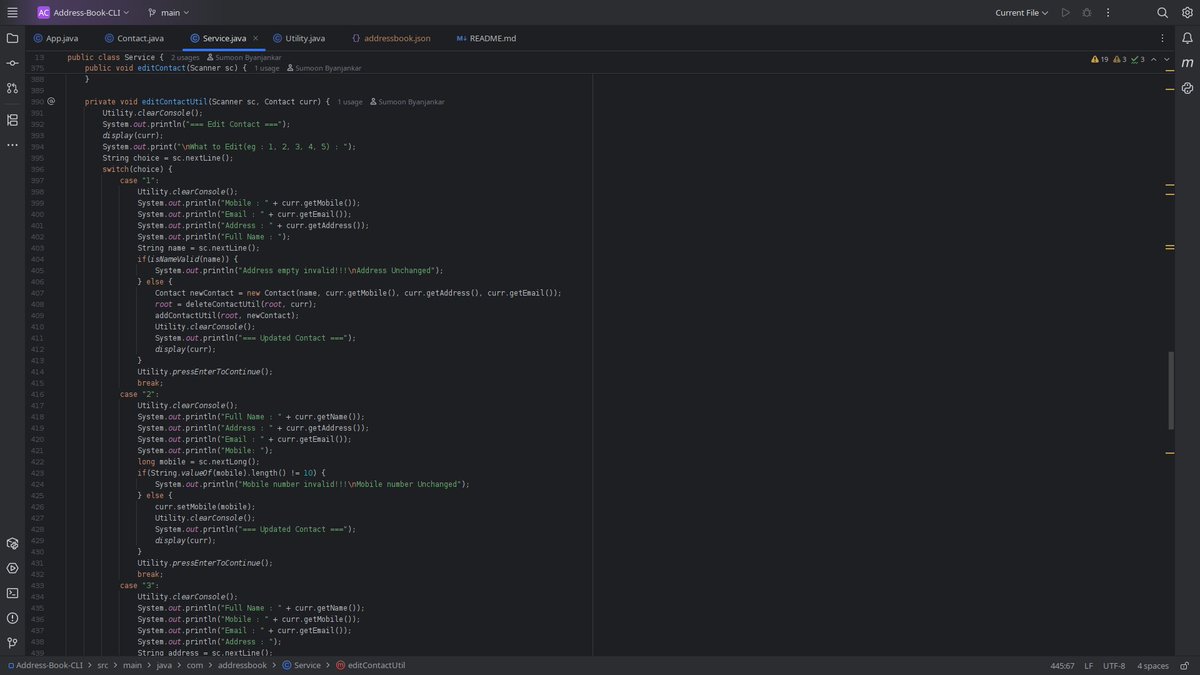Open README.md tab

pyautogui.click(x=486, y=38)
